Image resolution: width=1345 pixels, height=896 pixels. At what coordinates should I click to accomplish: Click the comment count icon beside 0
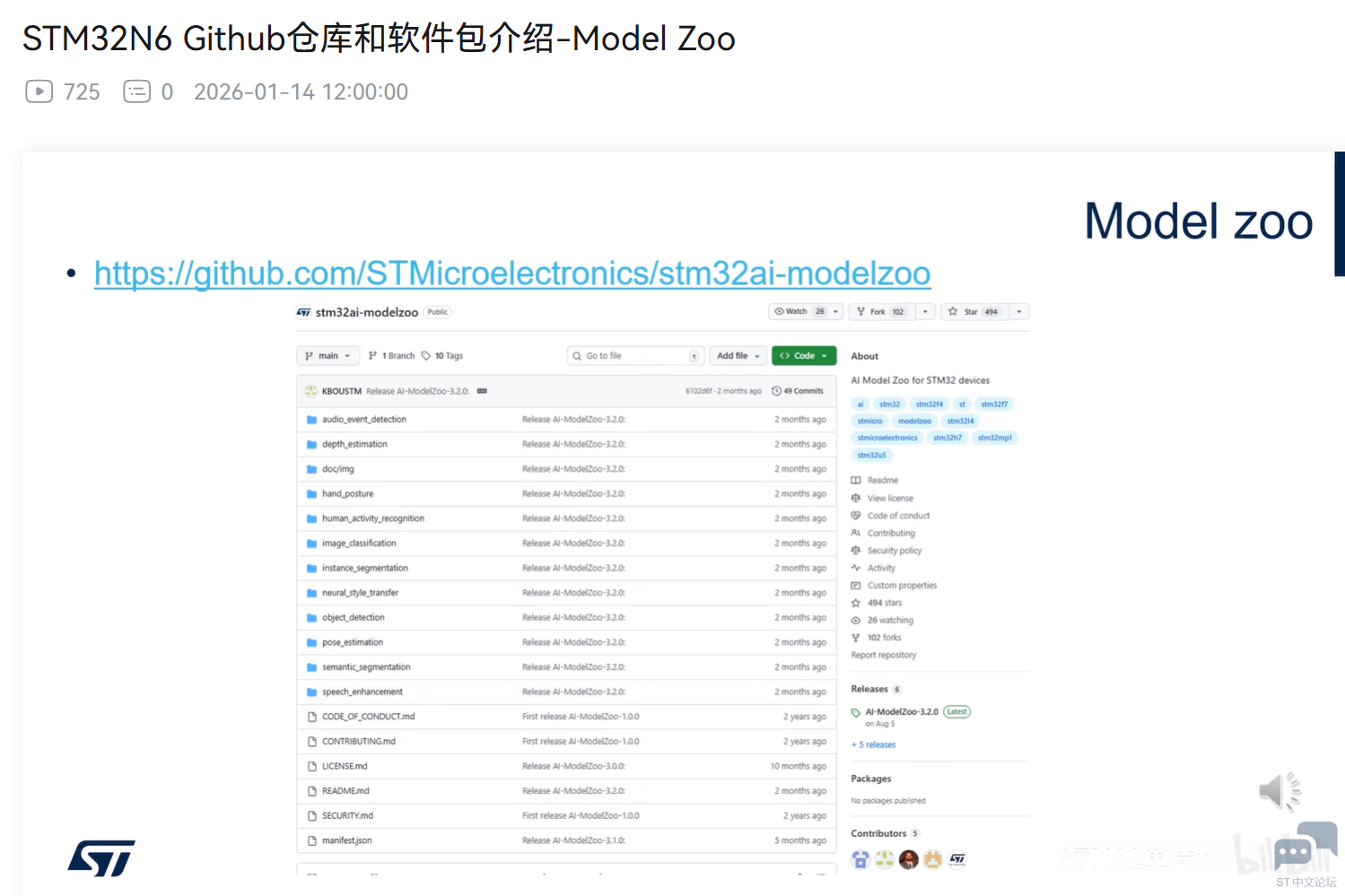pyautogui.click(x=136, y=91)
